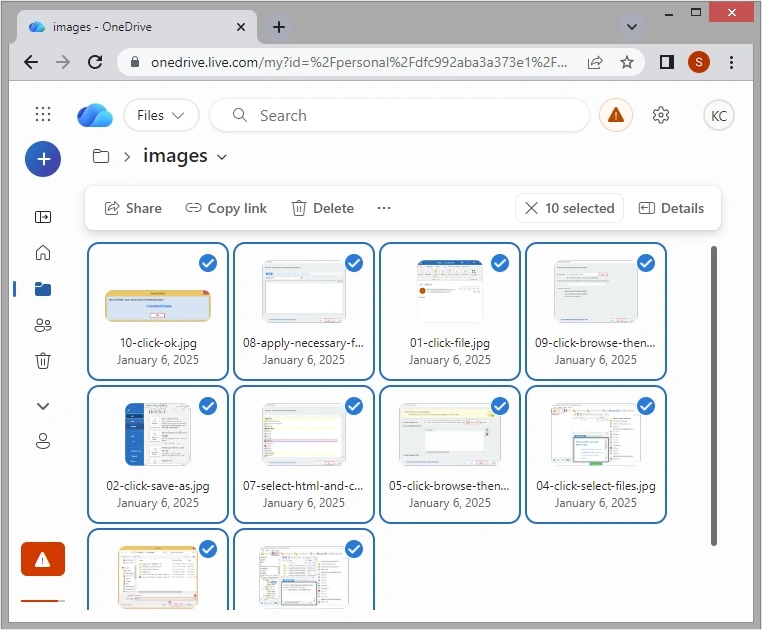Screen dimensions: 762x630
Task: Open more commands ellipsis menu
Action: point(383,208)
